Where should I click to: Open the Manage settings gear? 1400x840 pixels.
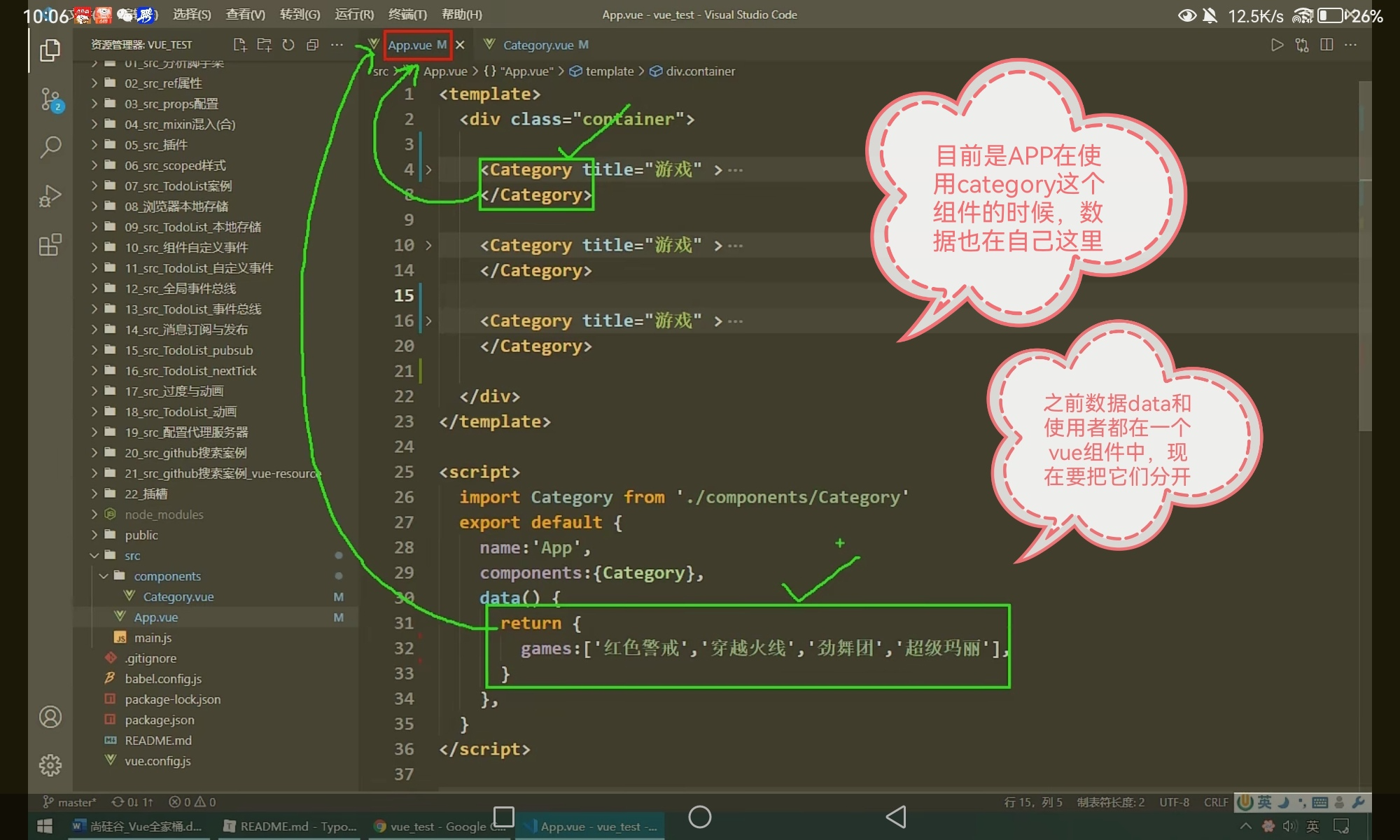tap(50, 764)
